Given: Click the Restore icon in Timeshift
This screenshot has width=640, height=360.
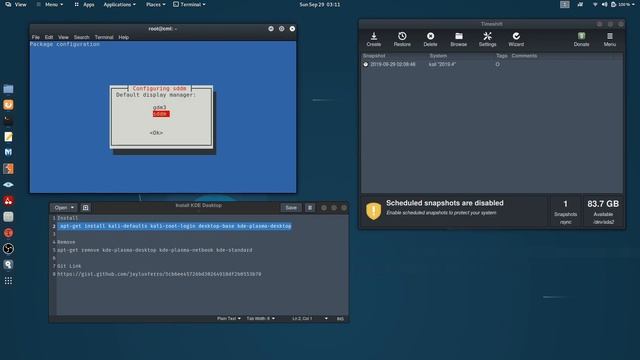Looking at the screenshot, I should point(402,39).
